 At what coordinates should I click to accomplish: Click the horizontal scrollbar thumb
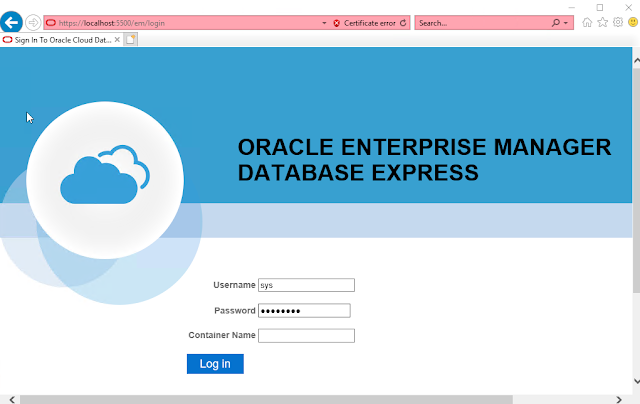pos(266,400)
